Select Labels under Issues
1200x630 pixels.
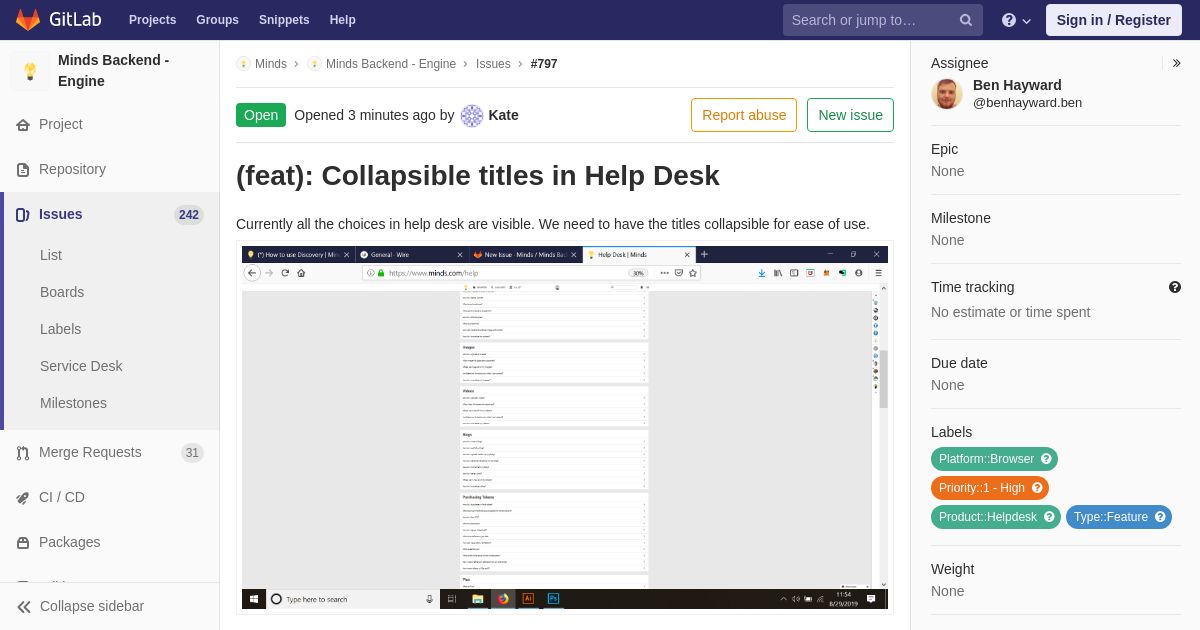[61, 329]
